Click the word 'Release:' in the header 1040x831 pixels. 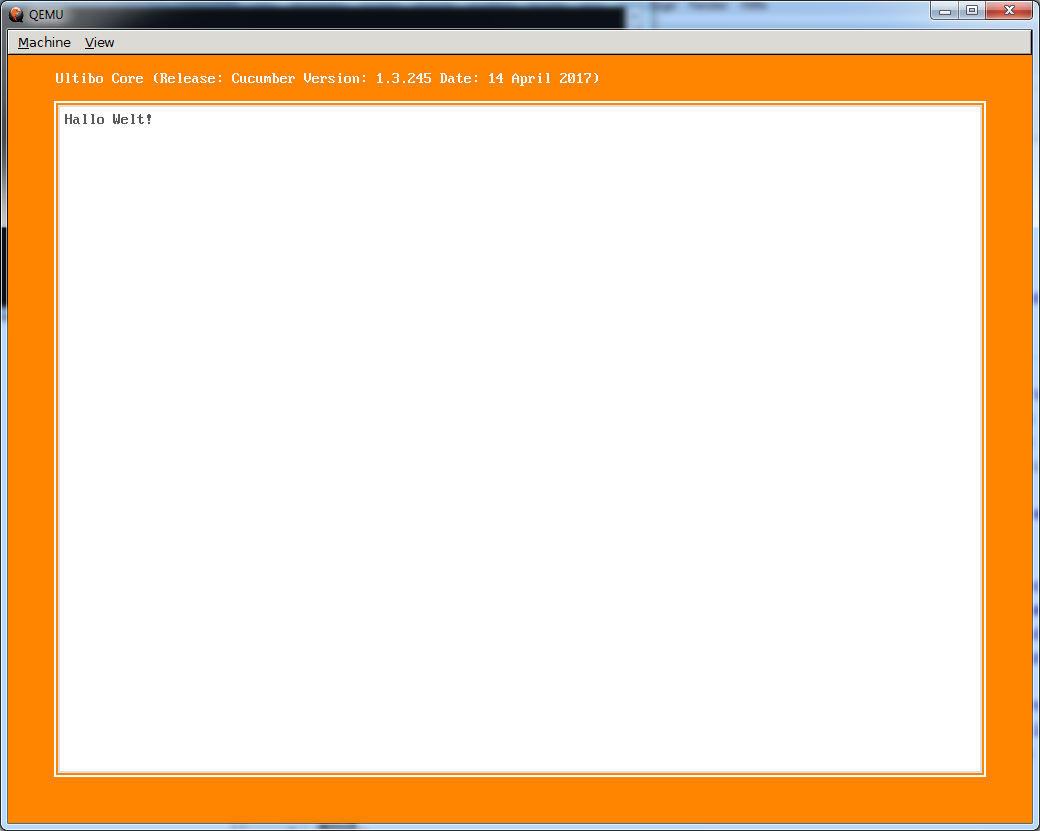[191, 78]
